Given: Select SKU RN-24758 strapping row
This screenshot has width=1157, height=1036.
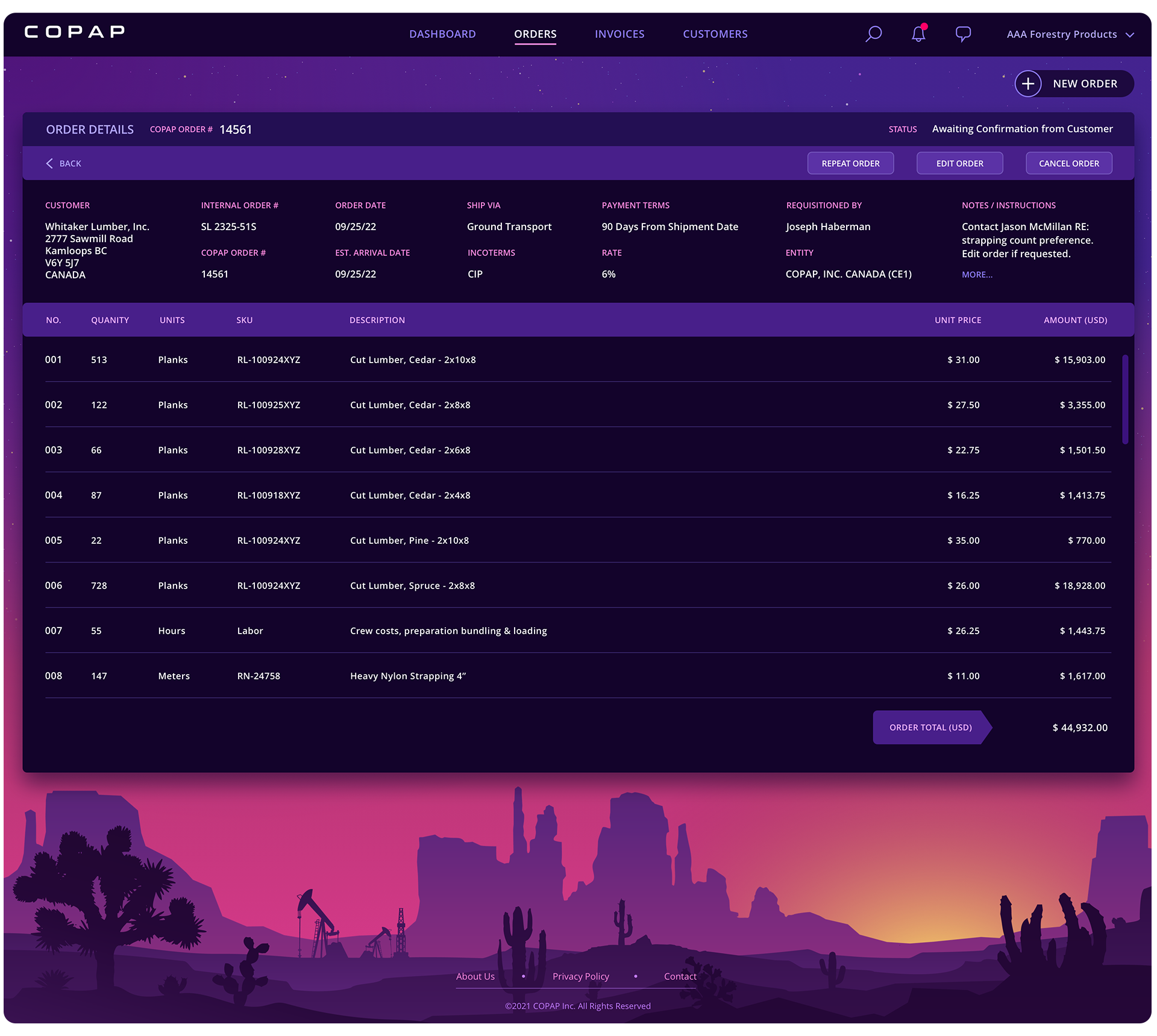Looking at the screenshot, I should (259, 676).
